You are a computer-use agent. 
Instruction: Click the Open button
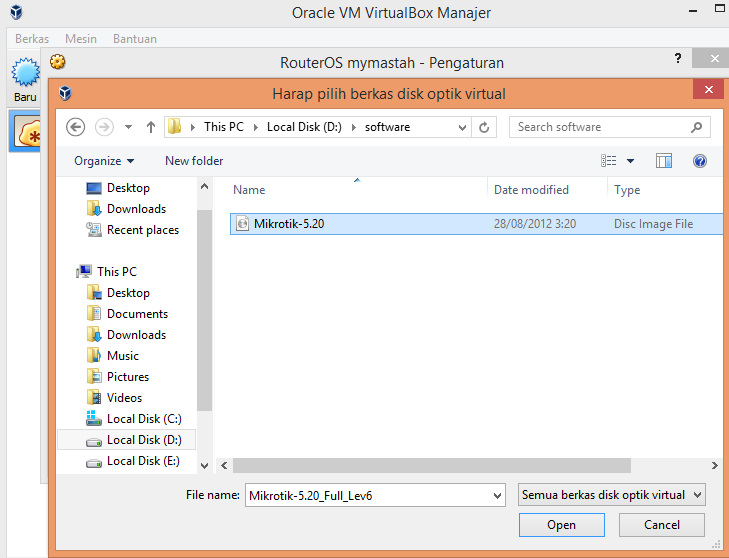point(562,525)
